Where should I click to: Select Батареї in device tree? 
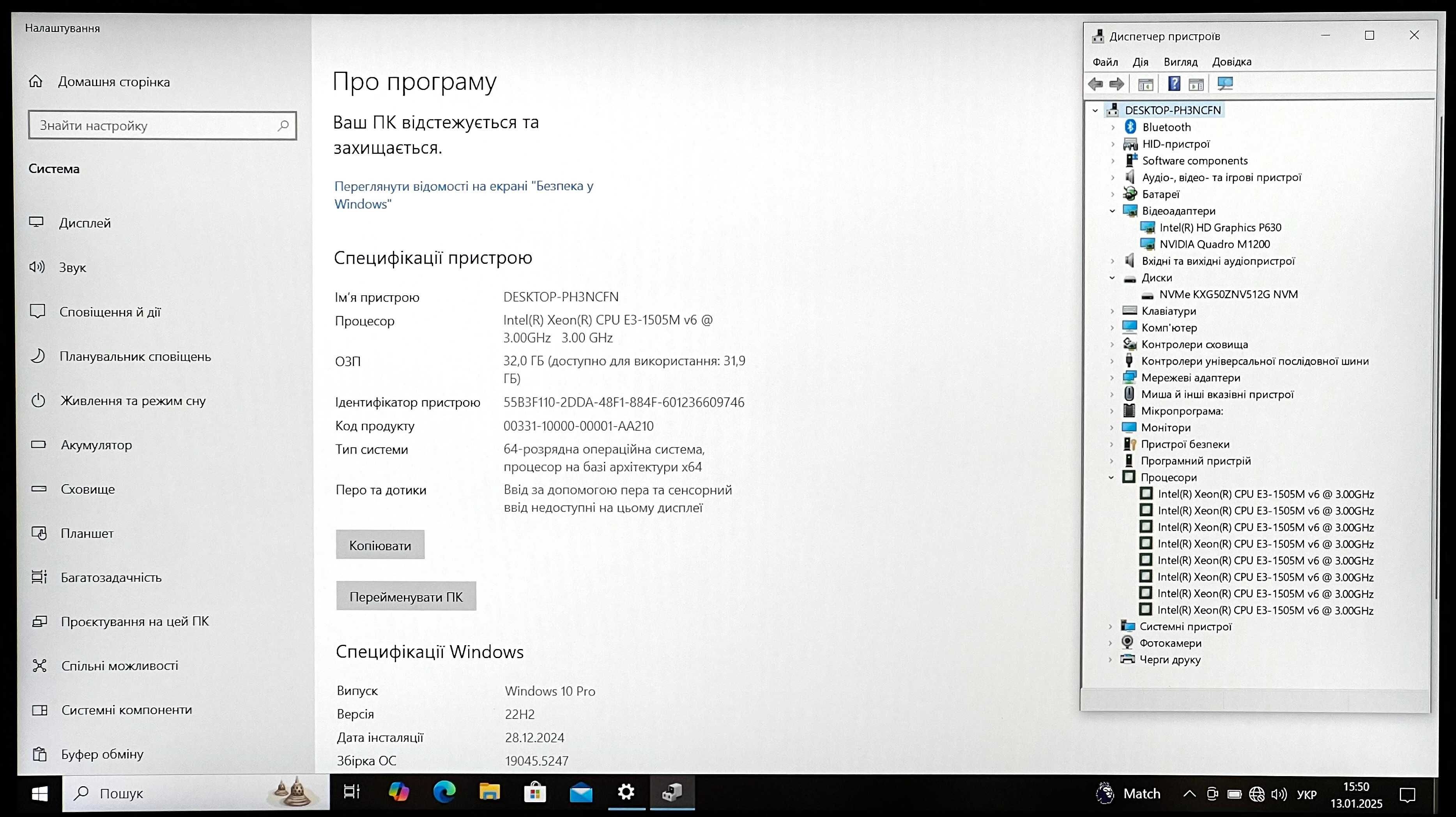(1161, 194)
